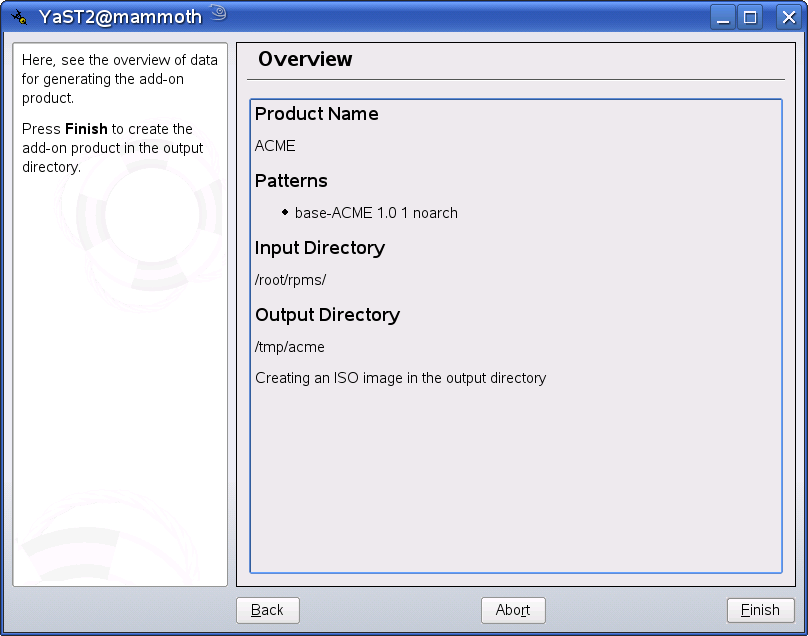Click the bullet before base-ACME pattern

click(x=285, y=212)
